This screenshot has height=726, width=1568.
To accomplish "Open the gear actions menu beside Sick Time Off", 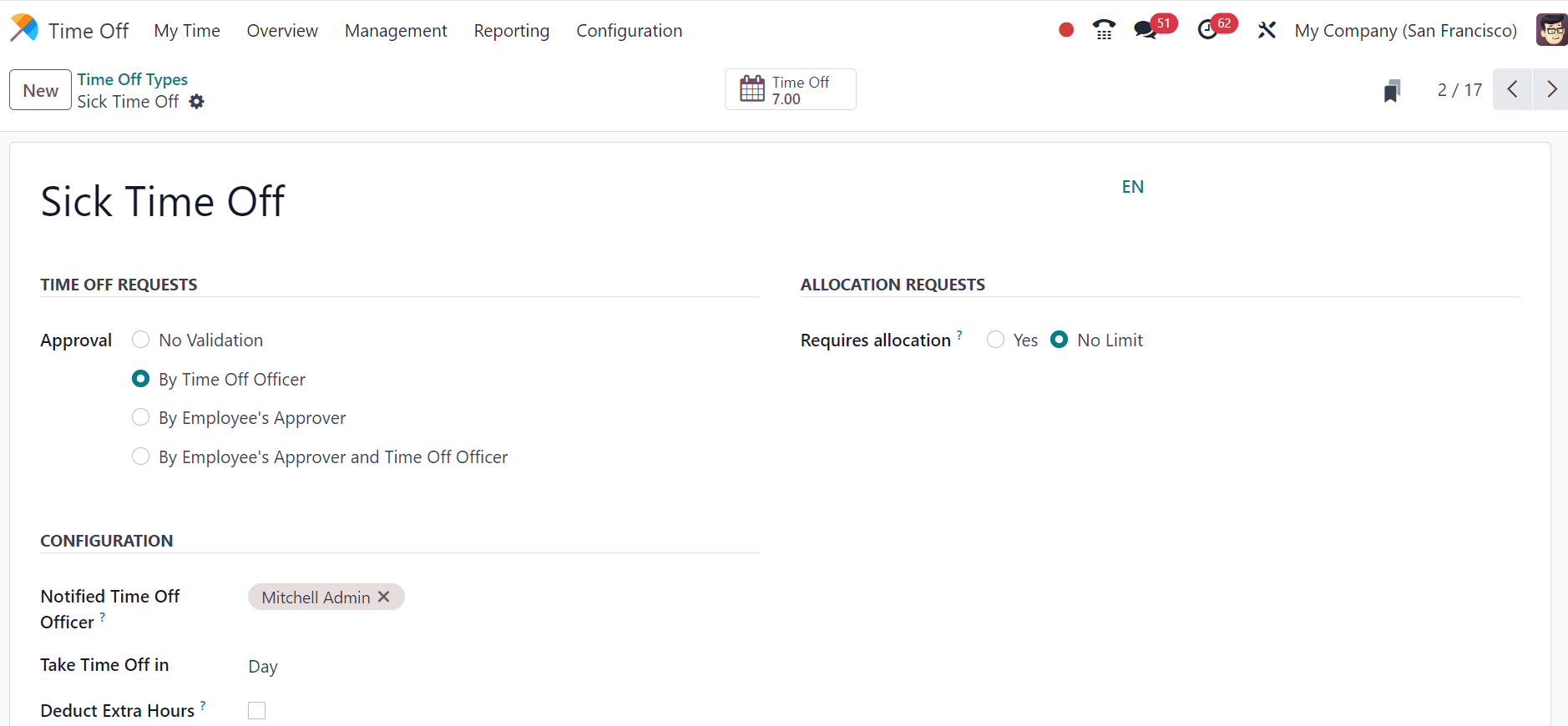I will [196, 102].
